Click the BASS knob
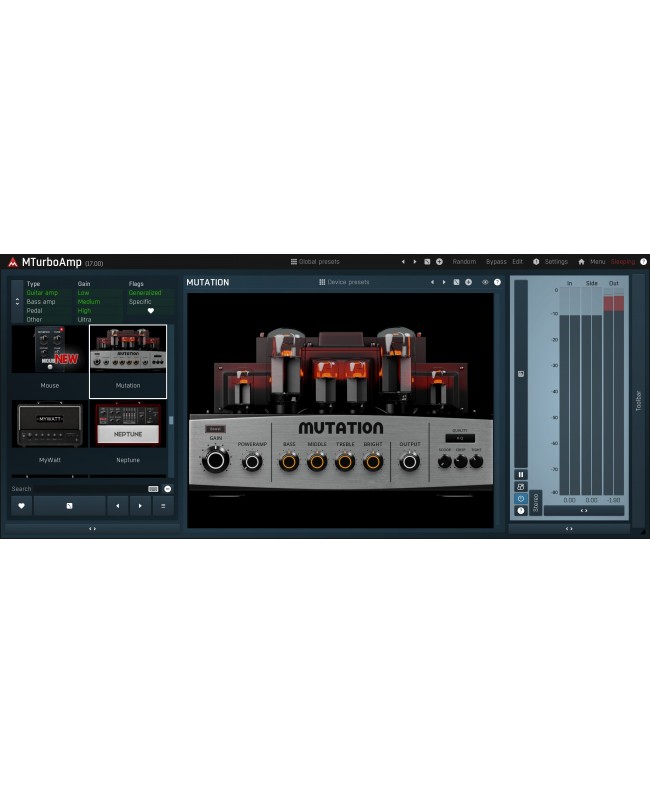The image size is (650, 794). coord(289,462)
